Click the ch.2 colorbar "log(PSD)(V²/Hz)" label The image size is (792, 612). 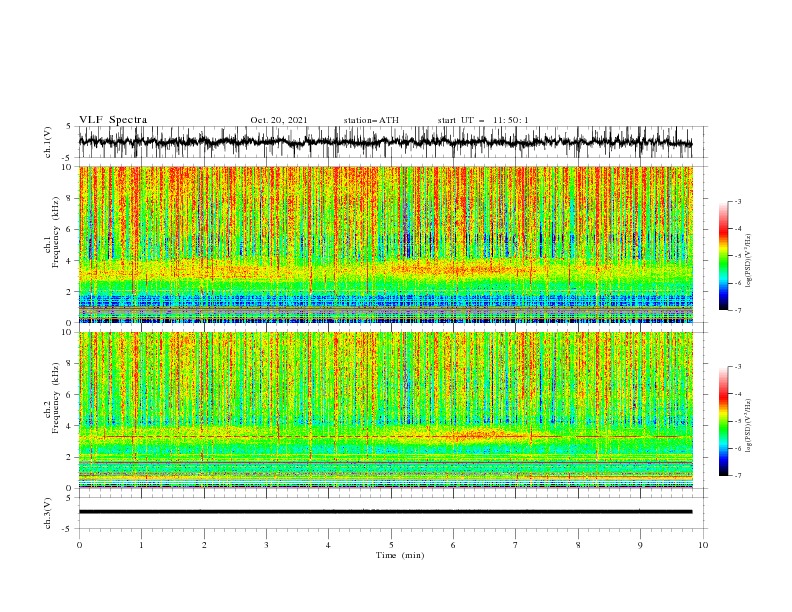(x=748, y=426)
